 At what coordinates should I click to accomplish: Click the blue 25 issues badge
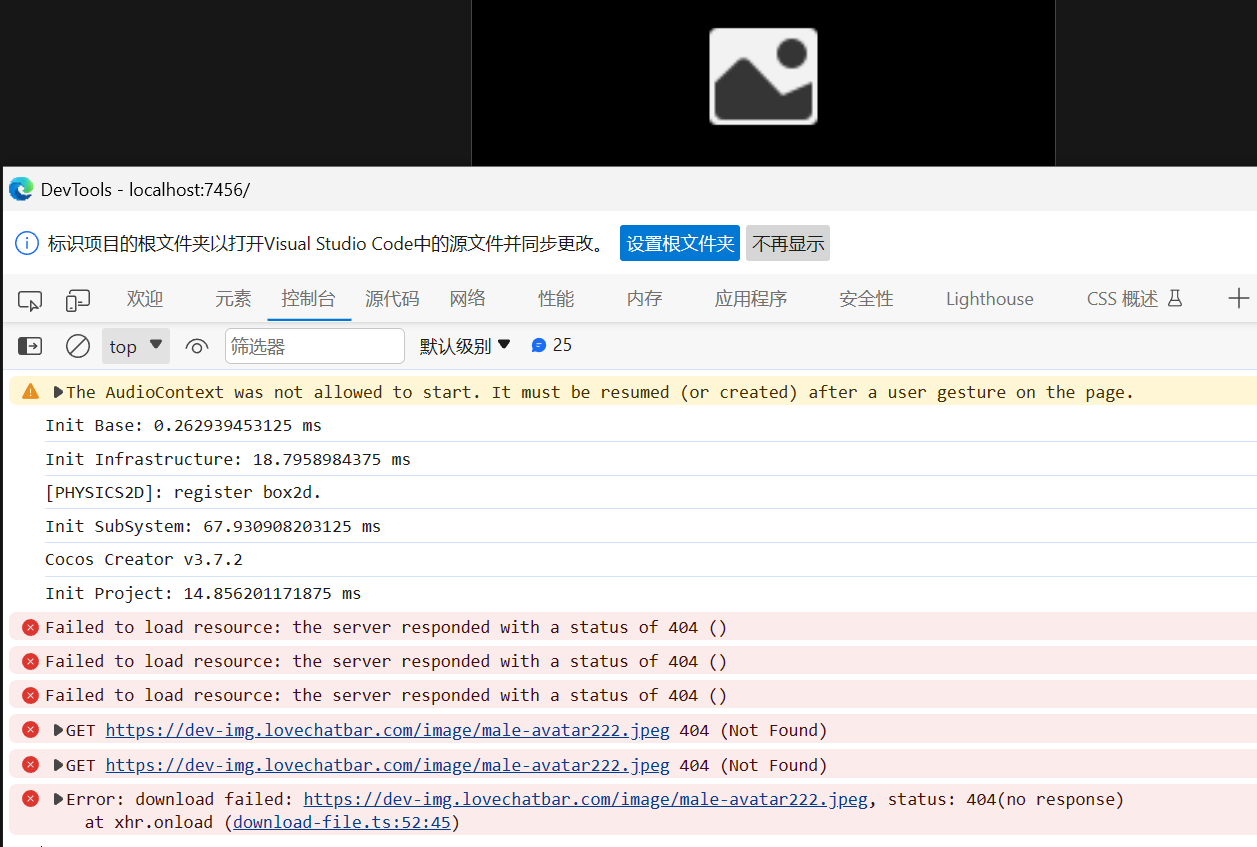pyautogui.click(x=552, y=345)
